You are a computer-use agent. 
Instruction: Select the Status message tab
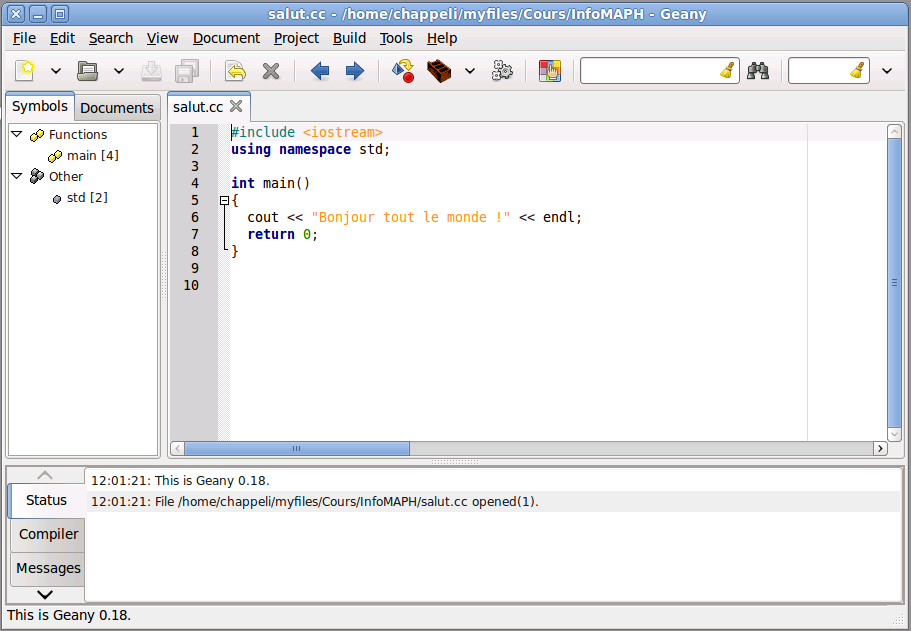pos(46,500)
